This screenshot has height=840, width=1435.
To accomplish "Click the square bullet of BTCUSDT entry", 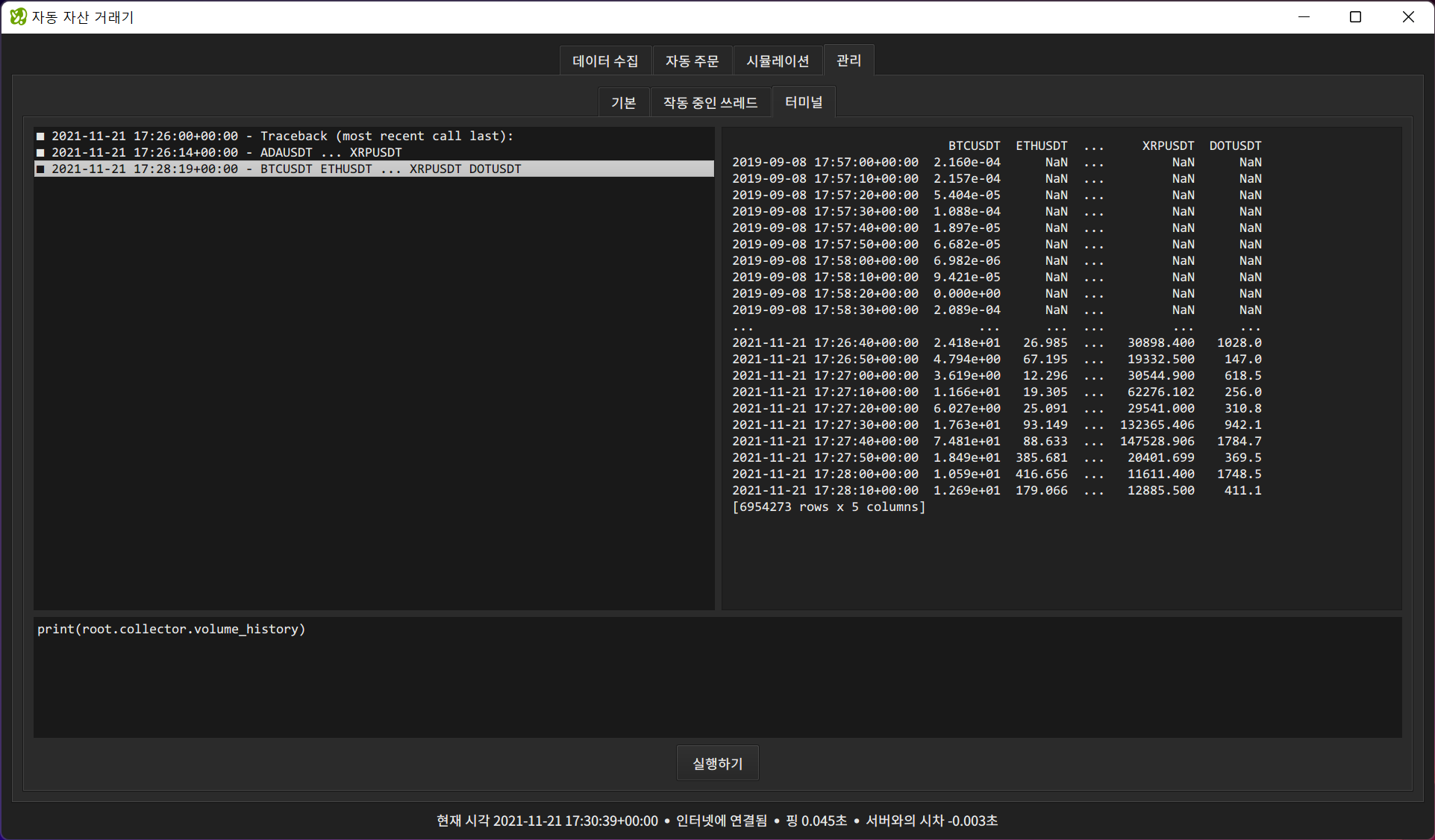I will (x=40, y=169).
